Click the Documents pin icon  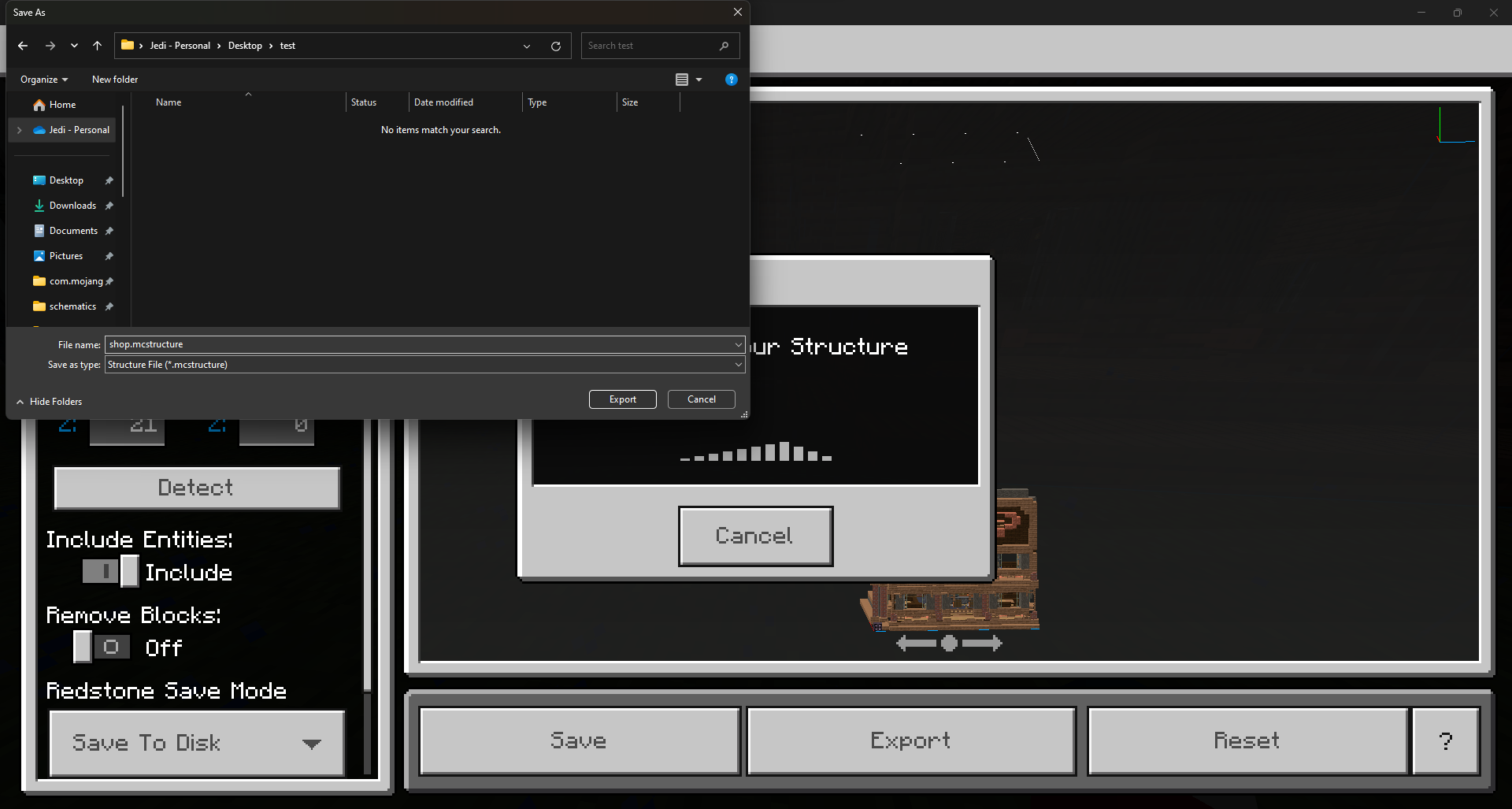(109, 231)
